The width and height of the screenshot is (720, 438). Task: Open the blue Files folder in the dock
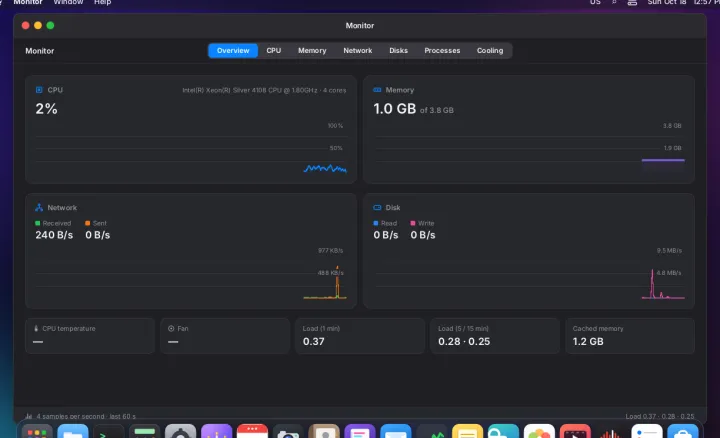click(x=73, y=432)
